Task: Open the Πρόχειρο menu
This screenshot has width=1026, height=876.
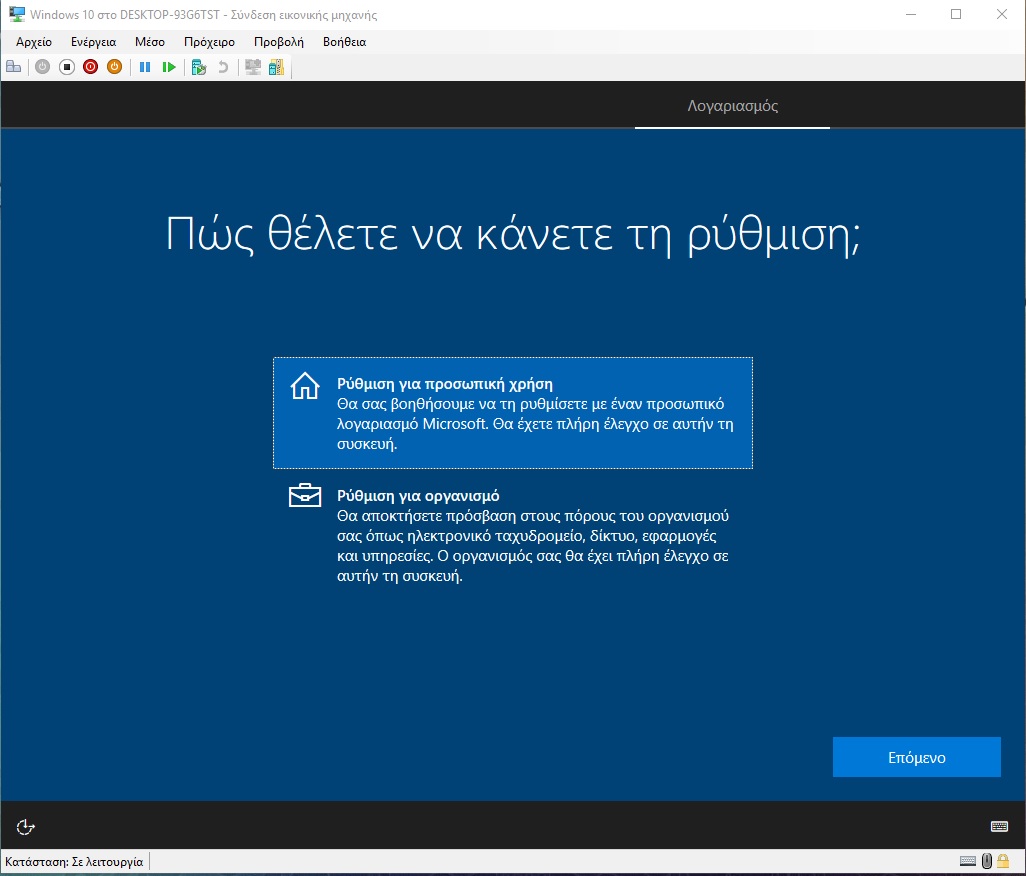Action: (x=209, y=42)
